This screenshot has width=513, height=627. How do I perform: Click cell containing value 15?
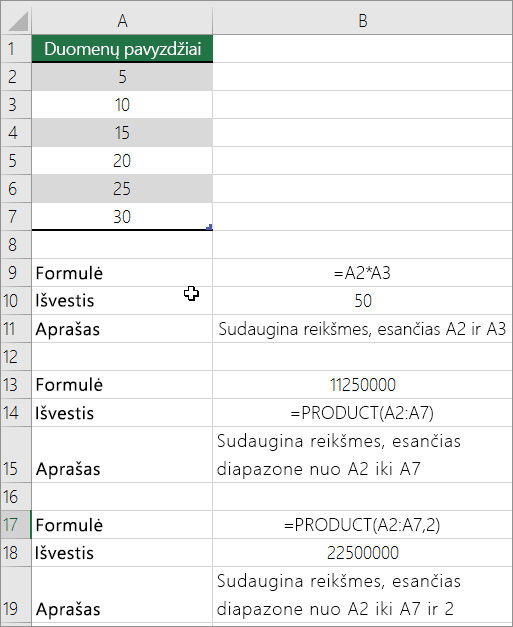pos(122,133)
